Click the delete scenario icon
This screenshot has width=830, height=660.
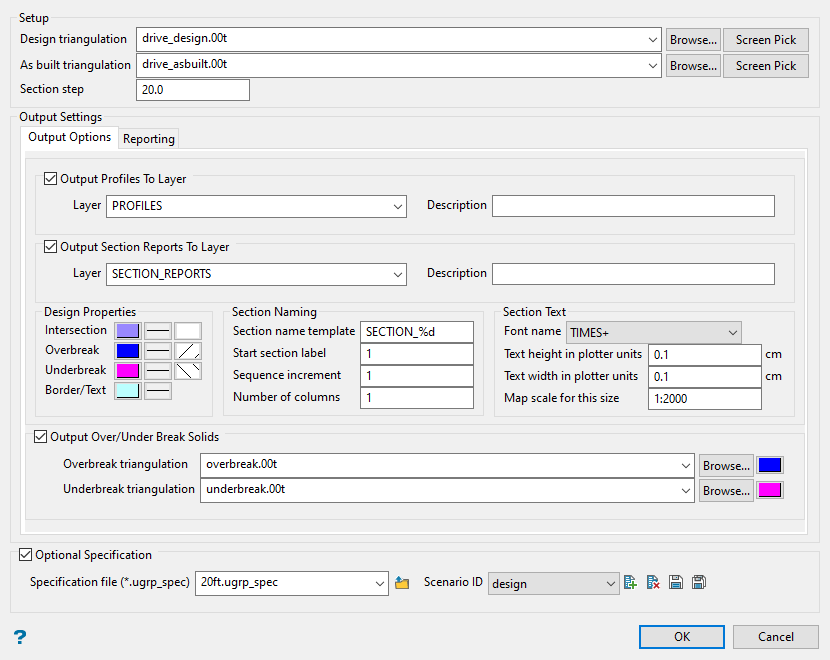point(653,583)
